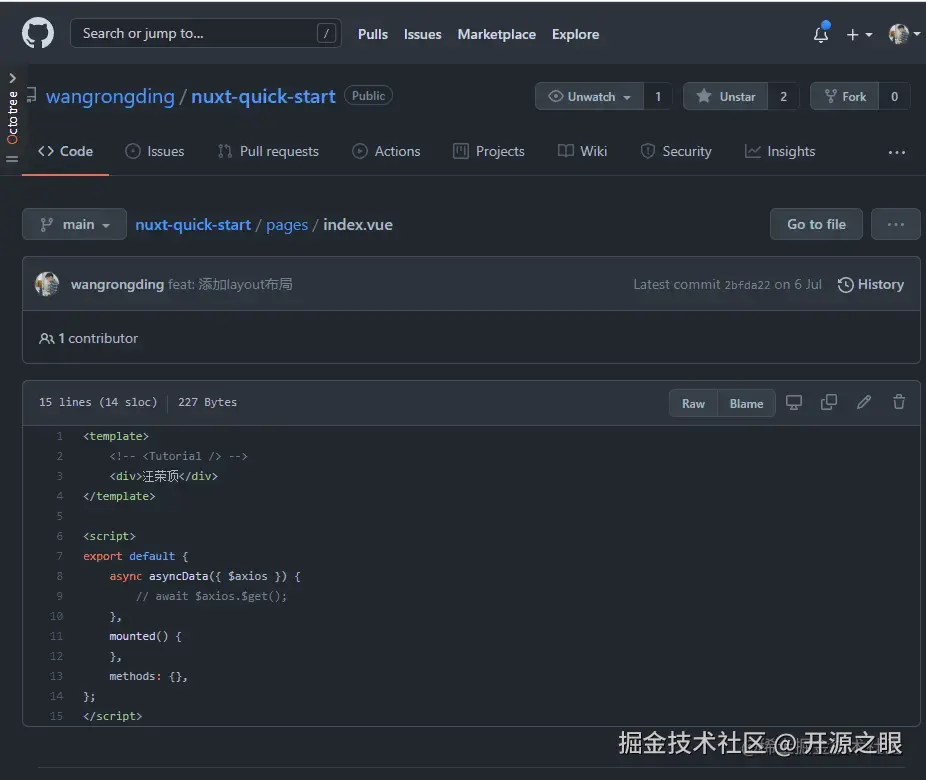Click the slash shortcut key icon
The height and width of the screenshot is (780, 926).
click(x=326, y=33)
